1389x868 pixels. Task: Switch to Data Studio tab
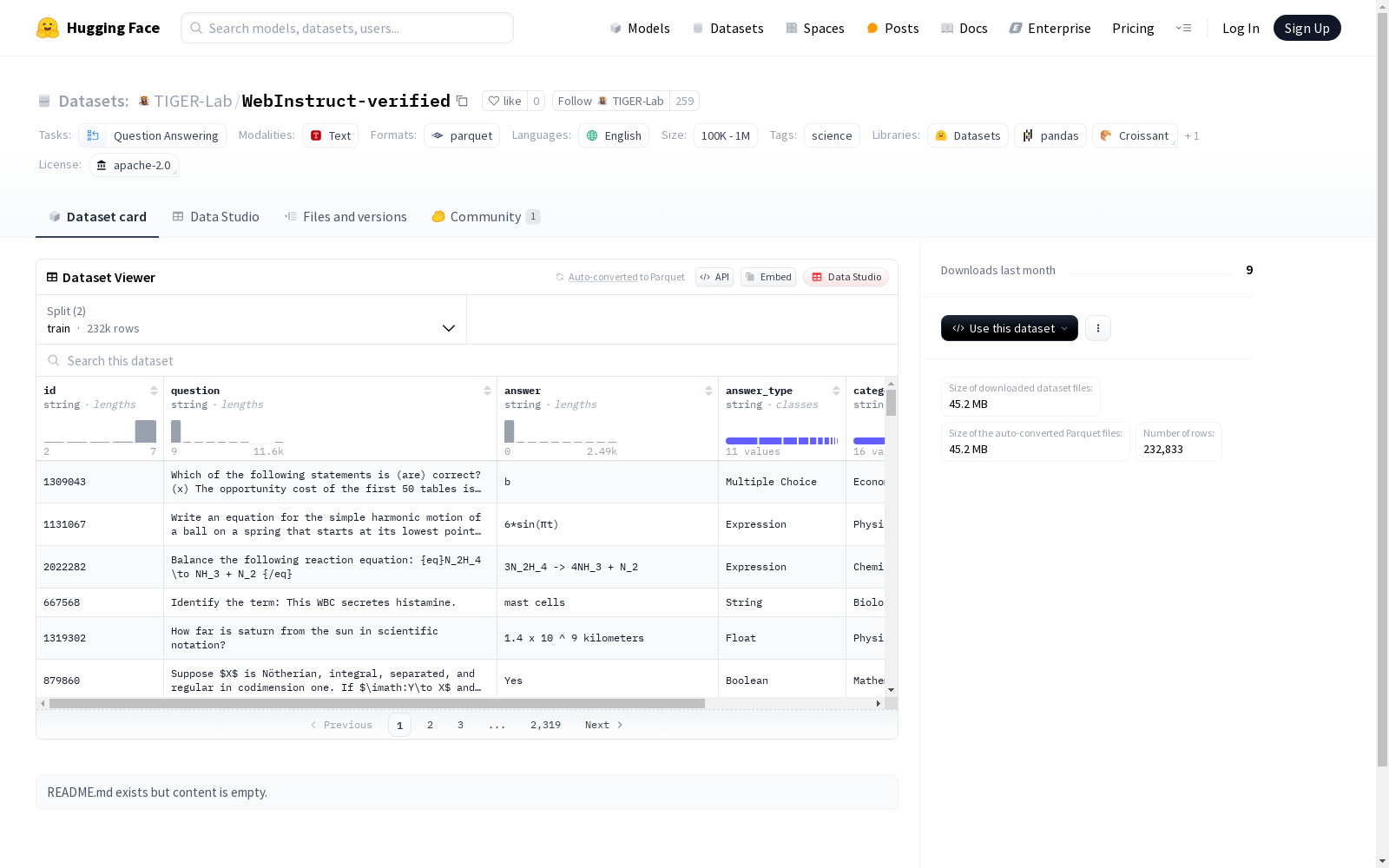click(216, 216)
